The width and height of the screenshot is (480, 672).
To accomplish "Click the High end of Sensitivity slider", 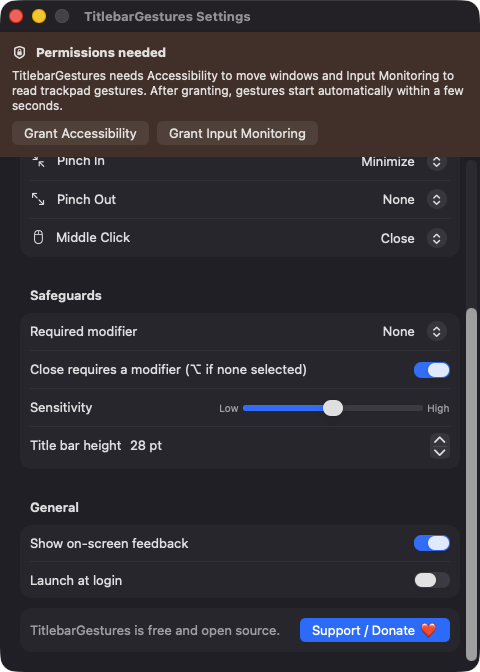I will 438,408.
